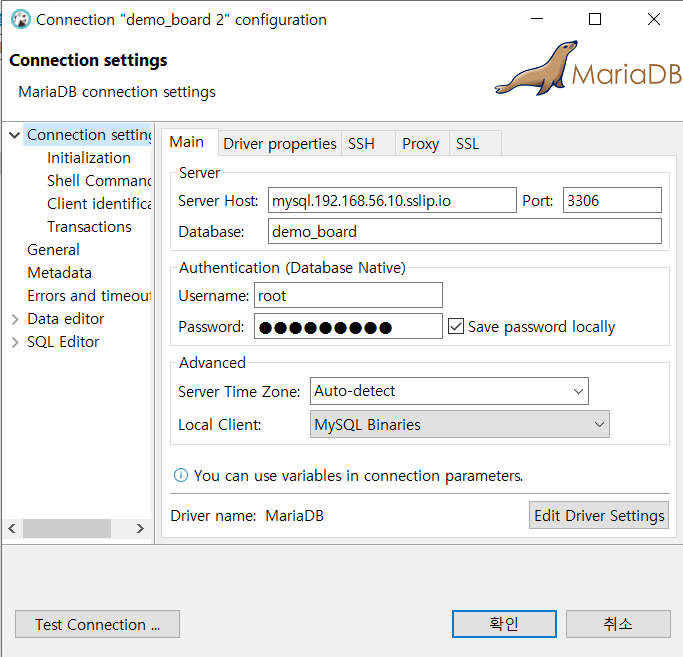Select Initialization in the tree
The height and width of the screenshot is (657, 683).
(89, 158)
